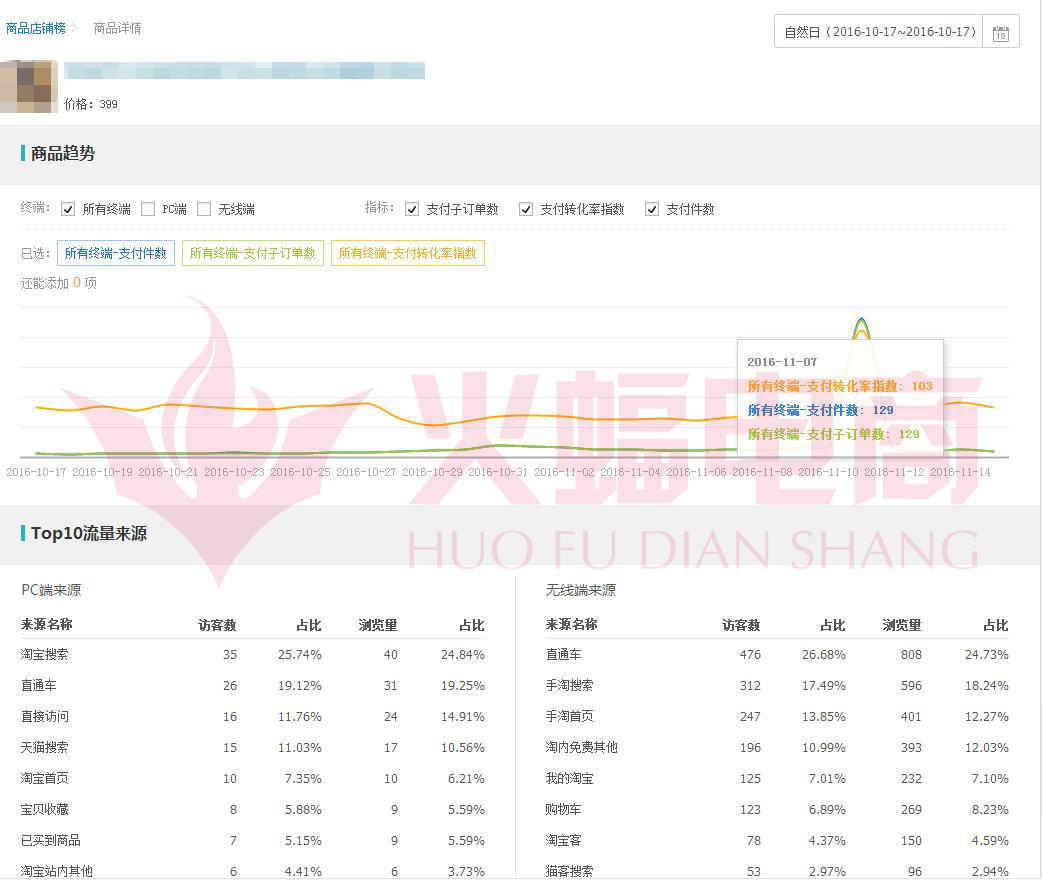Screen dimensions: 1042x885
Task: Click the chart peak near 2016-11-10
Action: tap(861, 322)
